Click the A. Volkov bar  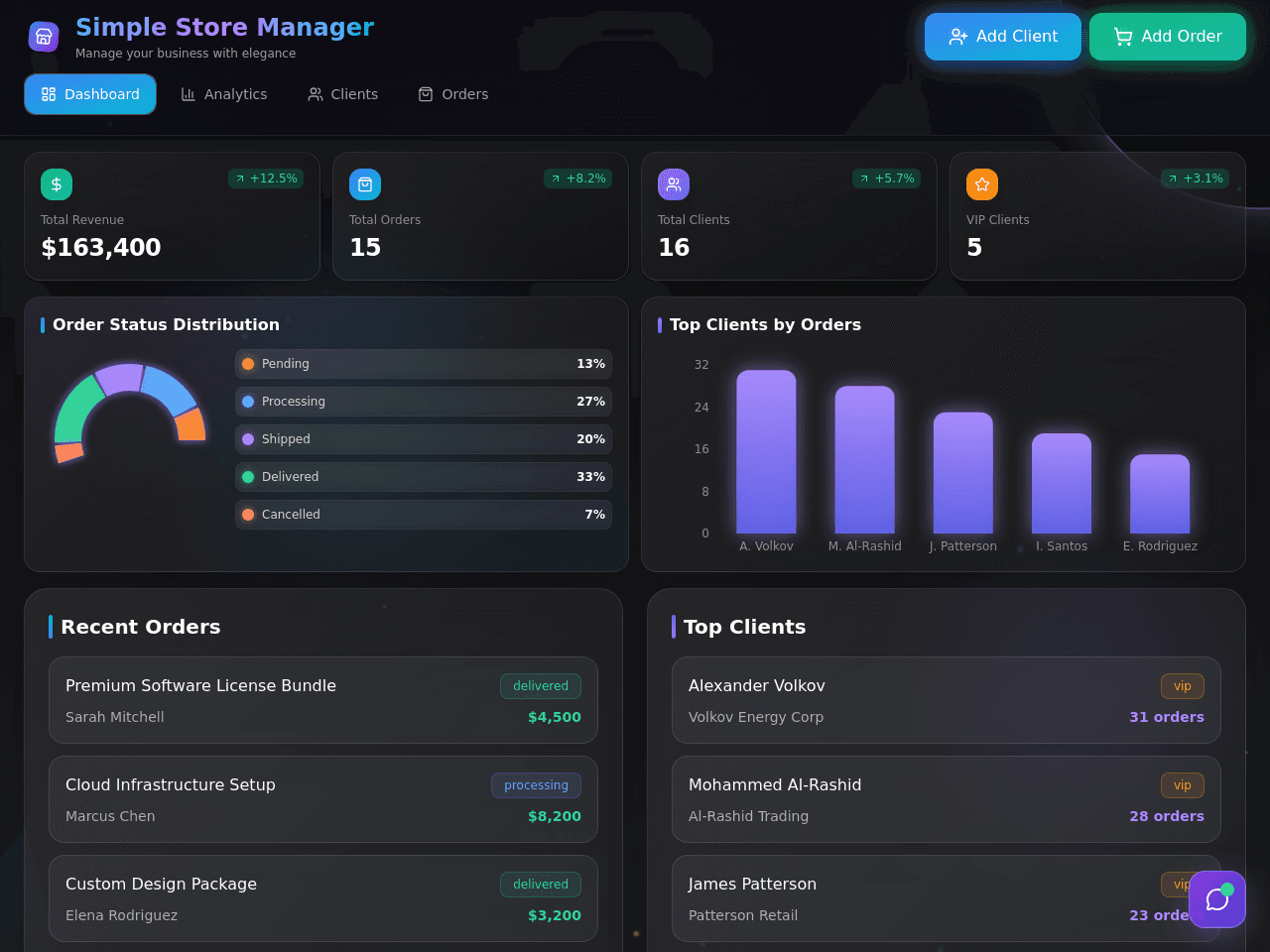pyautogui.click(x=766, y=452)
